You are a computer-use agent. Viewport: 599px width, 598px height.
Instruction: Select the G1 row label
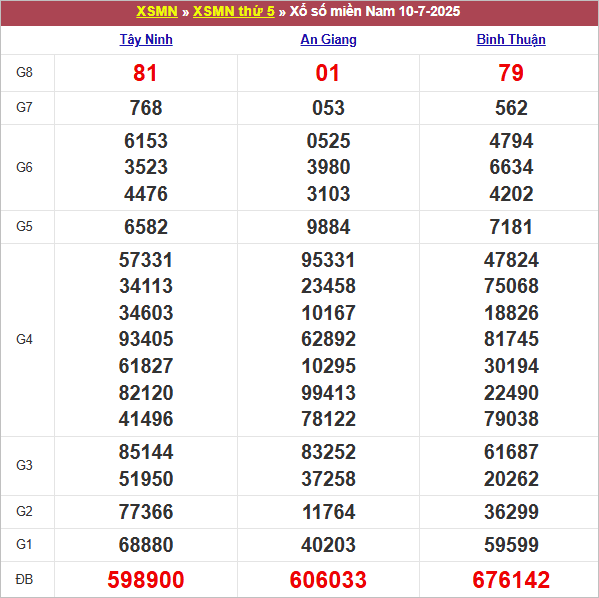tap(24, 544)
